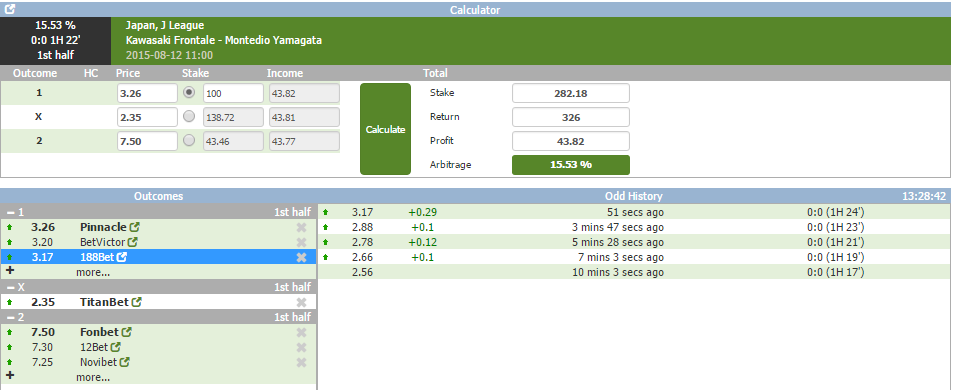Click odd history row 2.56
Screen dimensions: 955x390
[x=634, y=272]
